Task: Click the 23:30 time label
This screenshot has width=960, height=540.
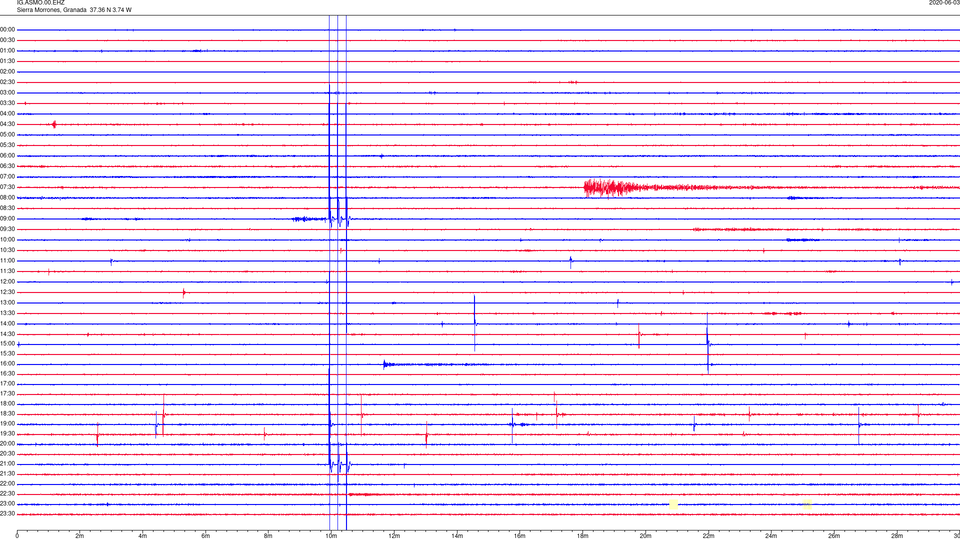Action: tap(8, 514)
